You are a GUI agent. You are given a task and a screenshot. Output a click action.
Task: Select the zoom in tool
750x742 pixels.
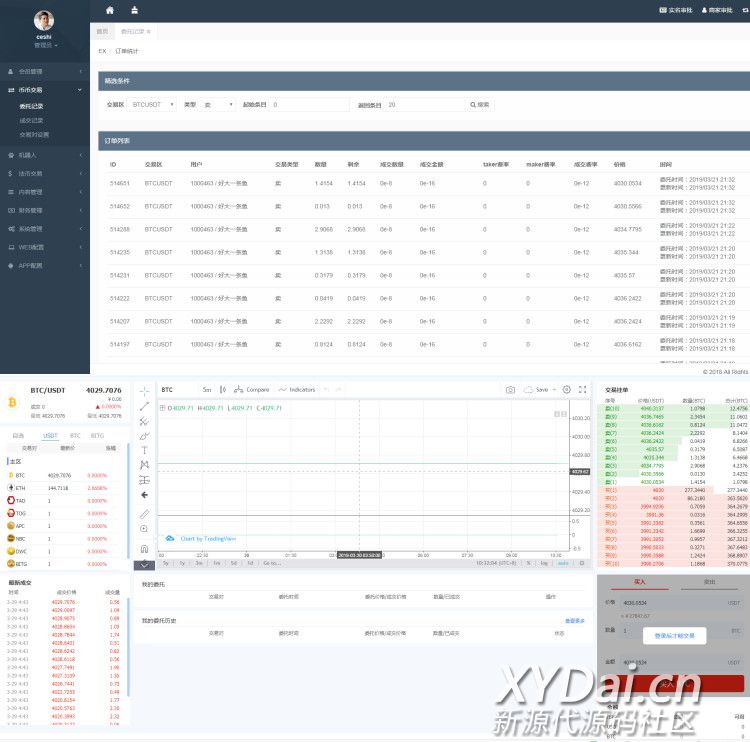coord(144,529)
